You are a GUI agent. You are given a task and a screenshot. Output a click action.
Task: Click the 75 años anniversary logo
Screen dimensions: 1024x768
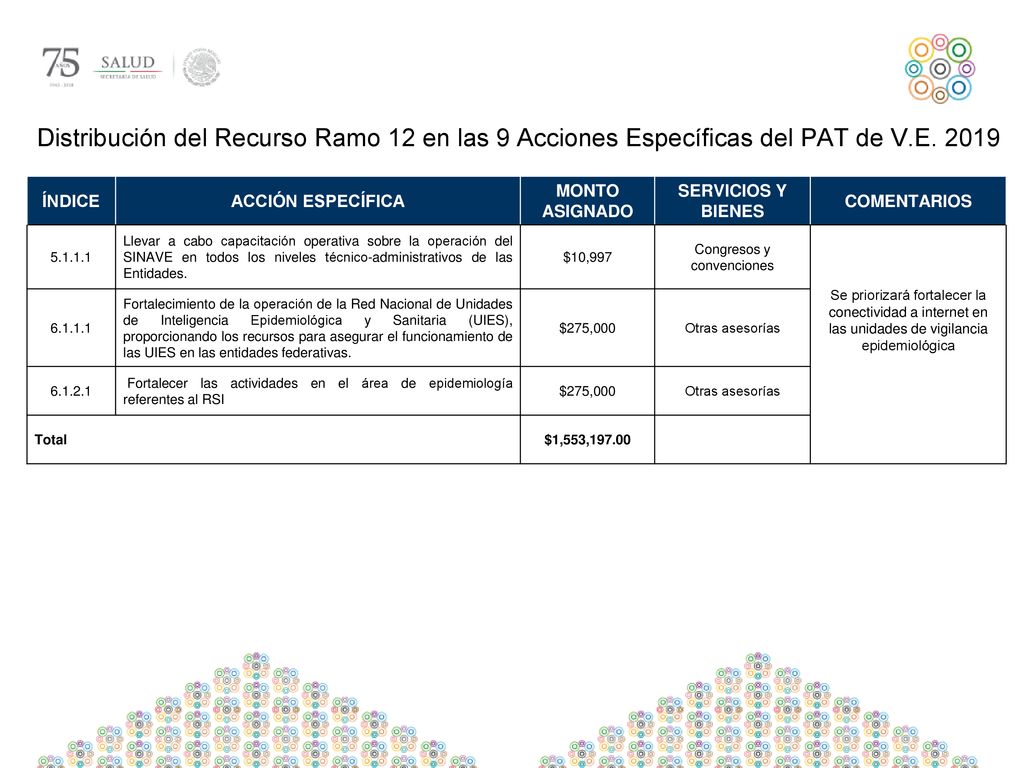(61, 67)
